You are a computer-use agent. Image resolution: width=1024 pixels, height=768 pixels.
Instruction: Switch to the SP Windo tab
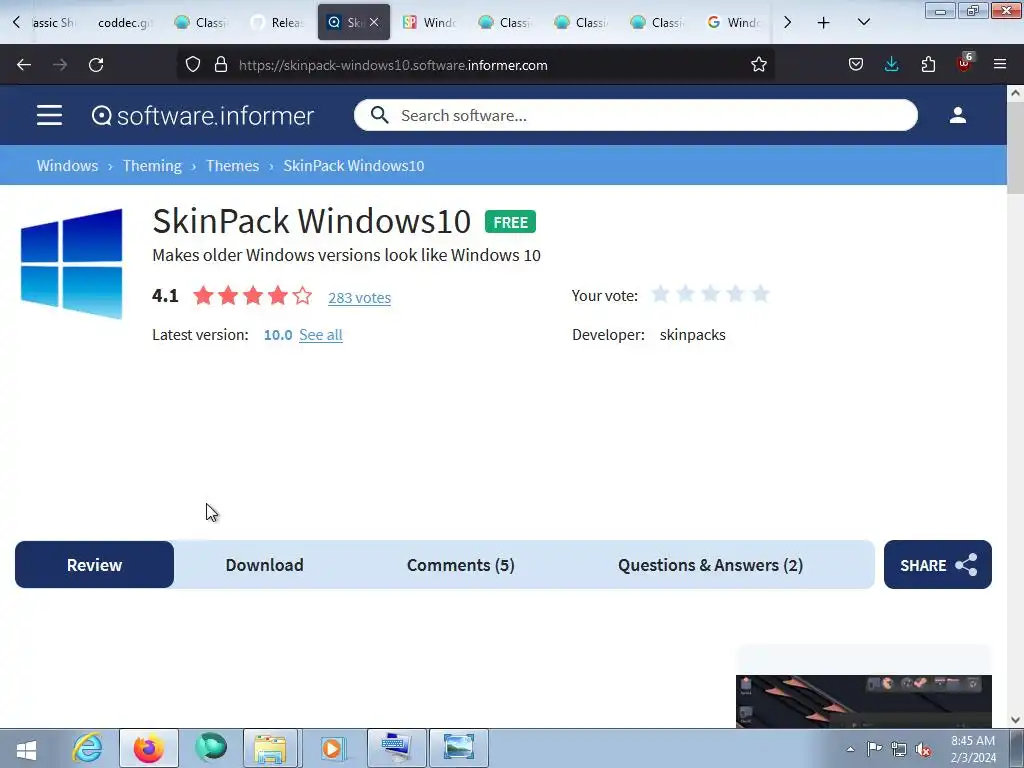point(429,23)
